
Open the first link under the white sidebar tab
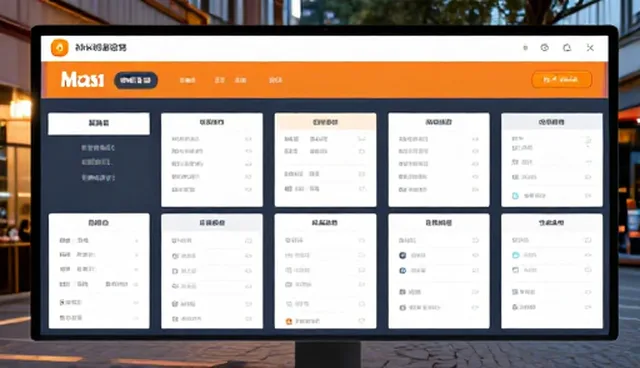[x=98, y=148]
